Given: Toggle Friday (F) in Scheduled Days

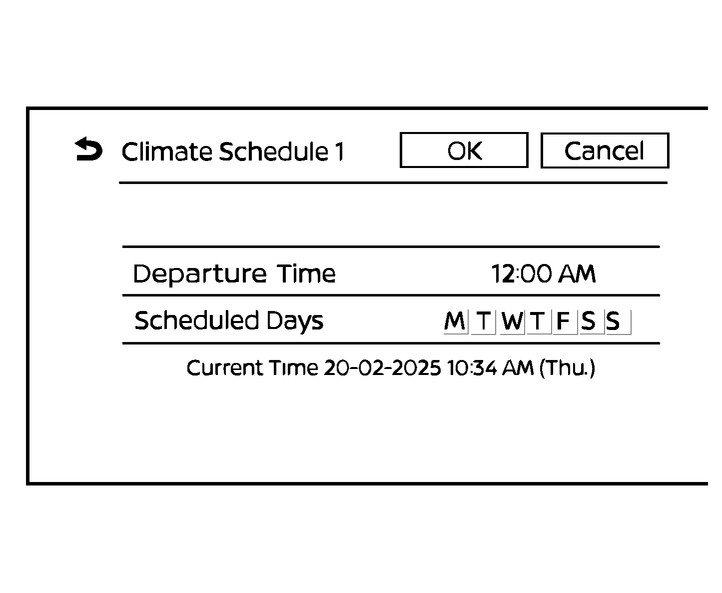Looking at the screenshot, I should point(563,321).
